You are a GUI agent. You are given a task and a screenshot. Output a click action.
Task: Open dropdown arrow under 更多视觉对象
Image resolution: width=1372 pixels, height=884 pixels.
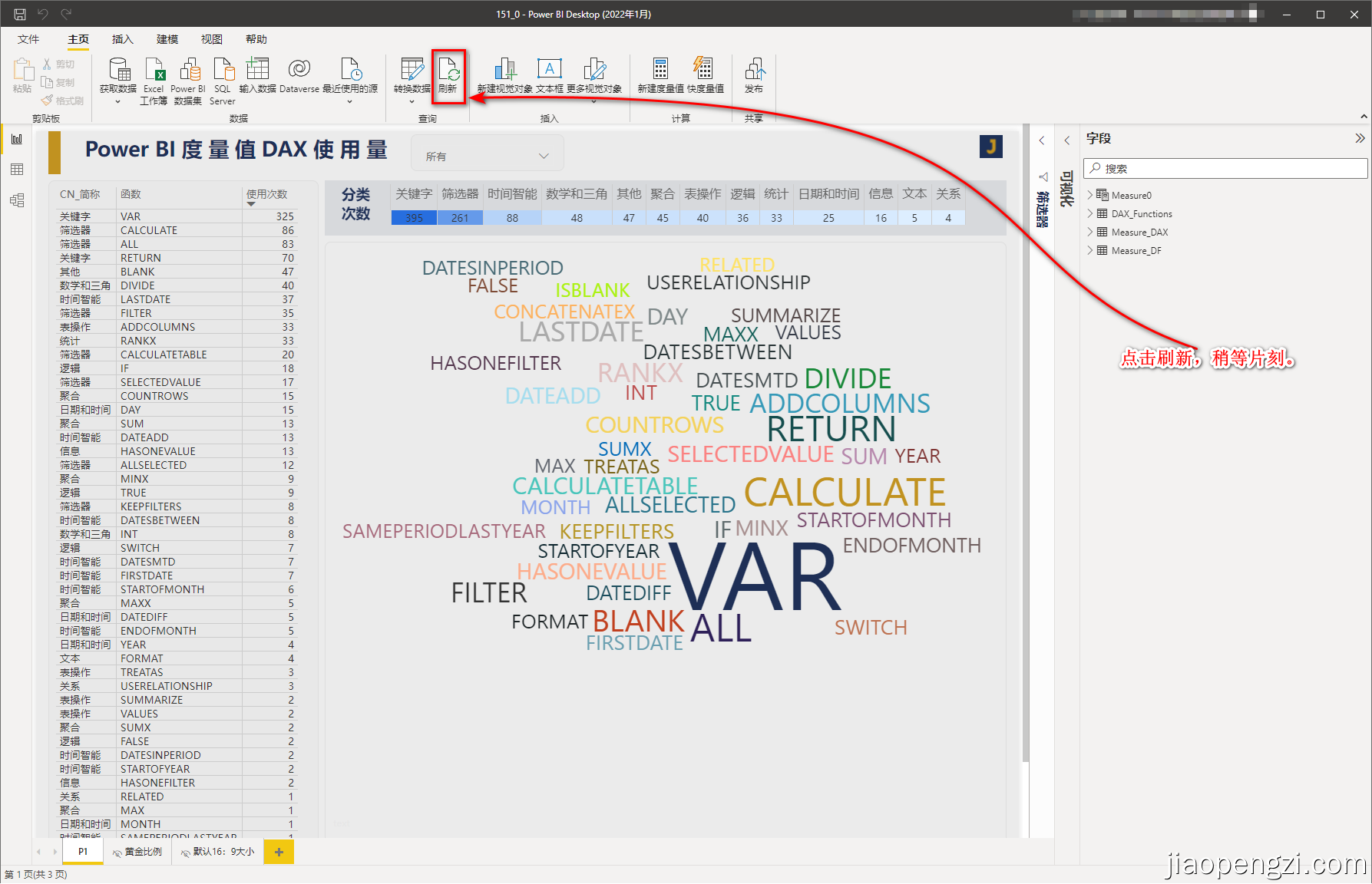(594, 101)
